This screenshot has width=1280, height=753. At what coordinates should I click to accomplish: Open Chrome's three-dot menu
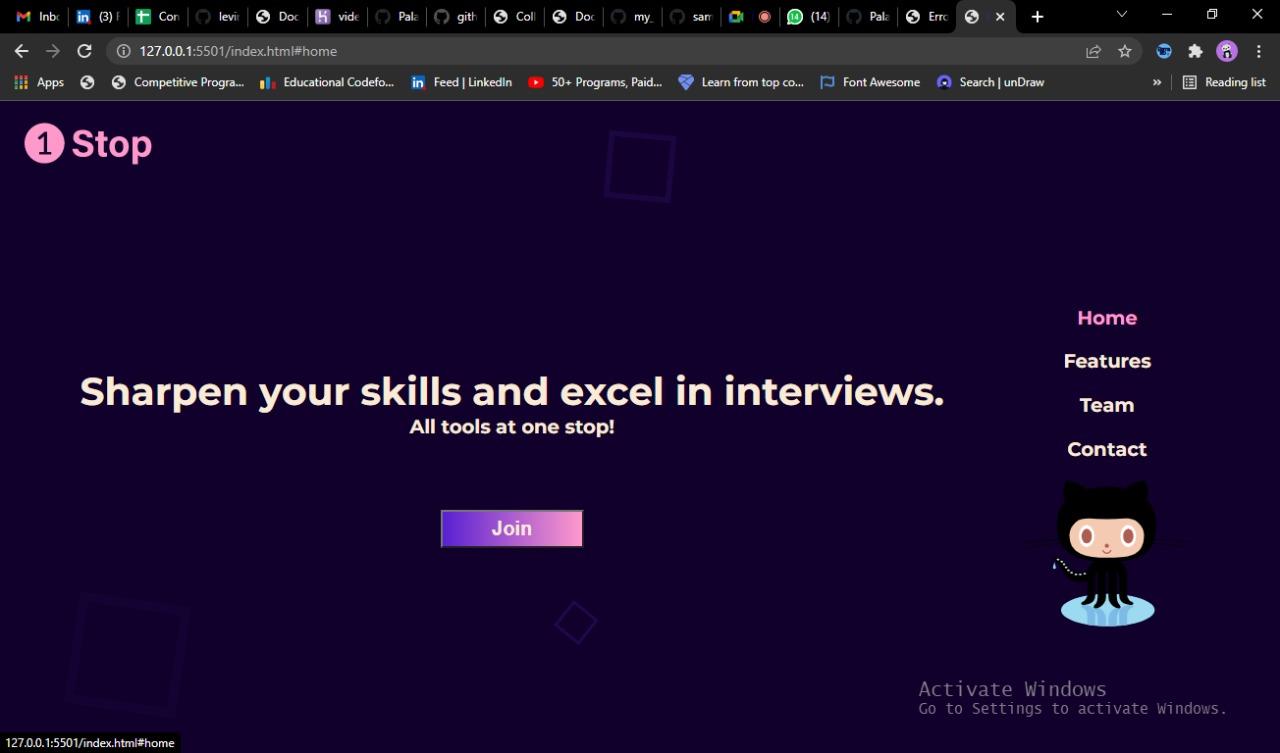(x=1259, y=51)
